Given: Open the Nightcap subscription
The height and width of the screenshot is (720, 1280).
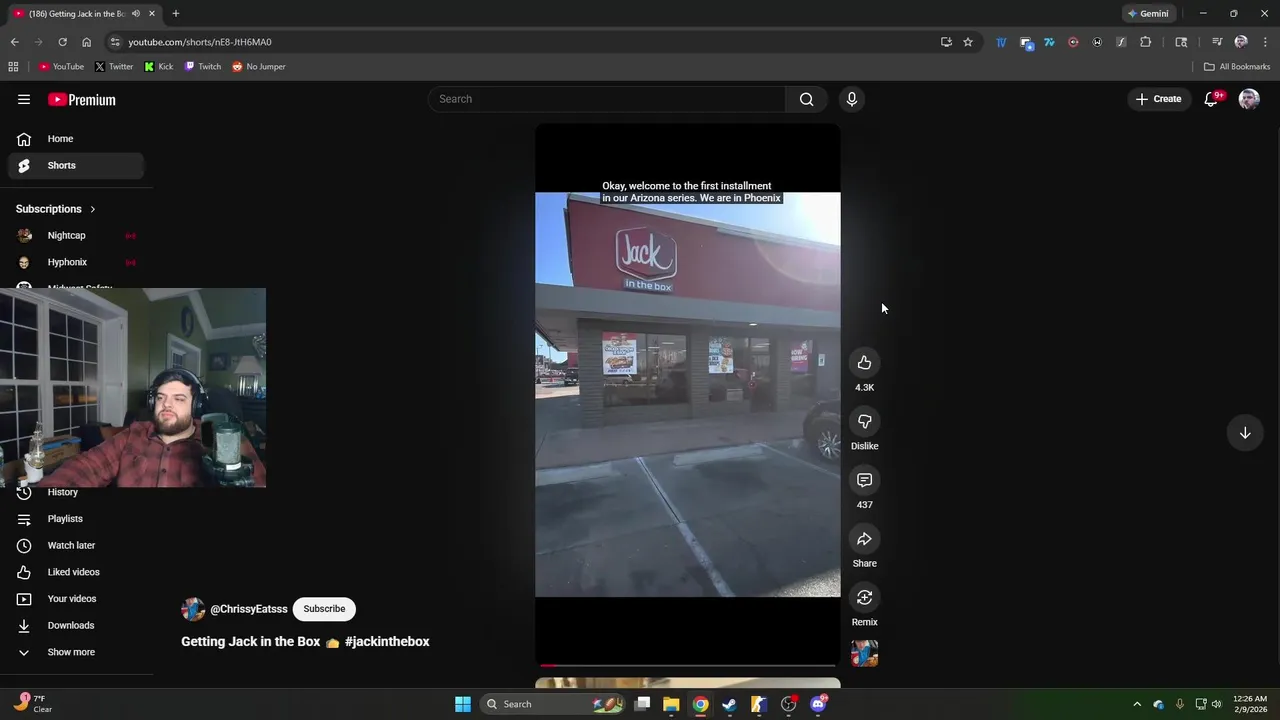Looking at the screenshot, I should pyautogui.click(x=75, y=235).
